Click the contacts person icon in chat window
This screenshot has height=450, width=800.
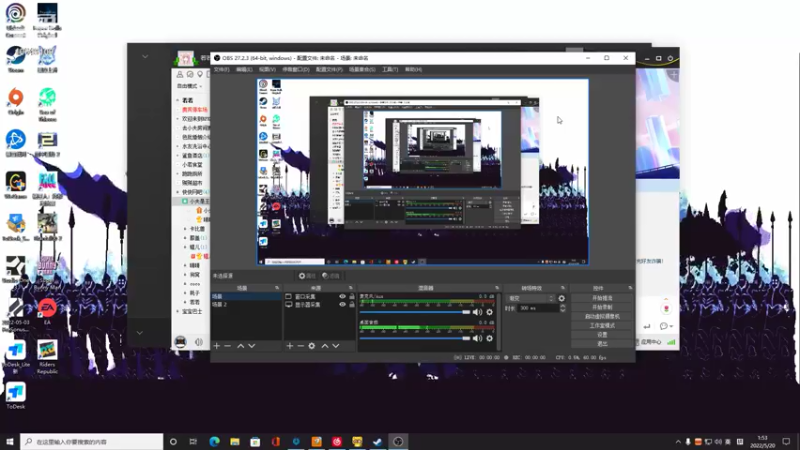click(180, 74)
